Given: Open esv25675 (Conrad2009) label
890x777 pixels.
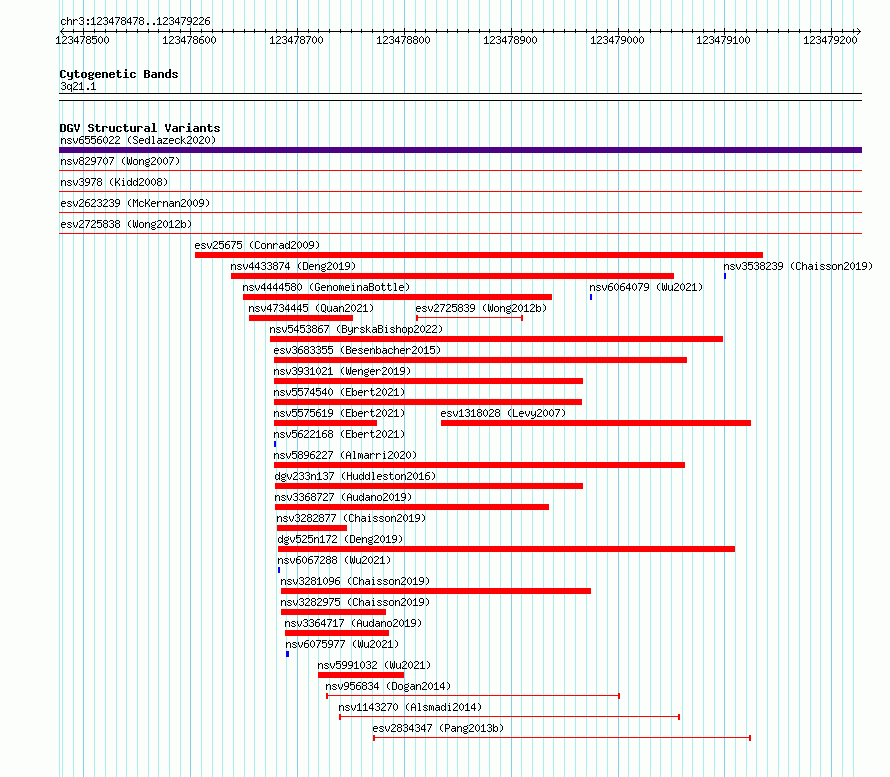Looking at the screenshot, I should (x=257, y=245).
